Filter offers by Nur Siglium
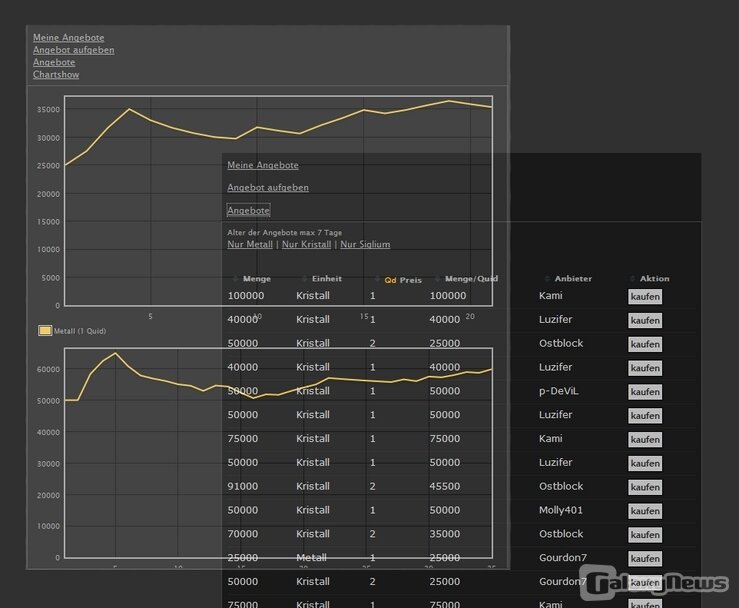Viewport: 739px width, 608px height. [x=365, y=245]
